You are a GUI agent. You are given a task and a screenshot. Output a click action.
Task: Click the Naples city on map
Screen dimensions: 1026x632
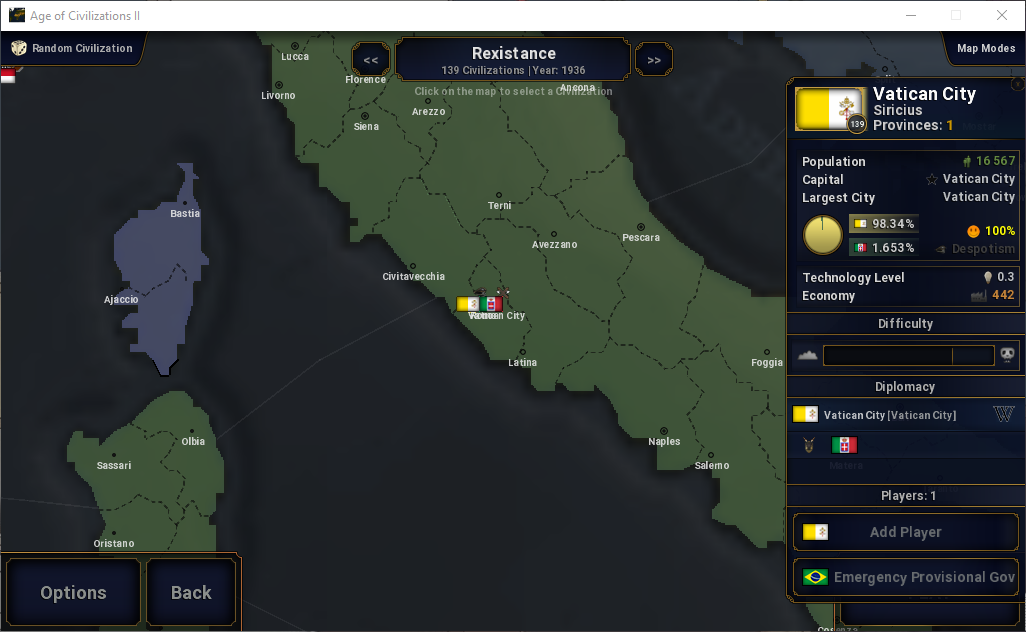[664, 431]
